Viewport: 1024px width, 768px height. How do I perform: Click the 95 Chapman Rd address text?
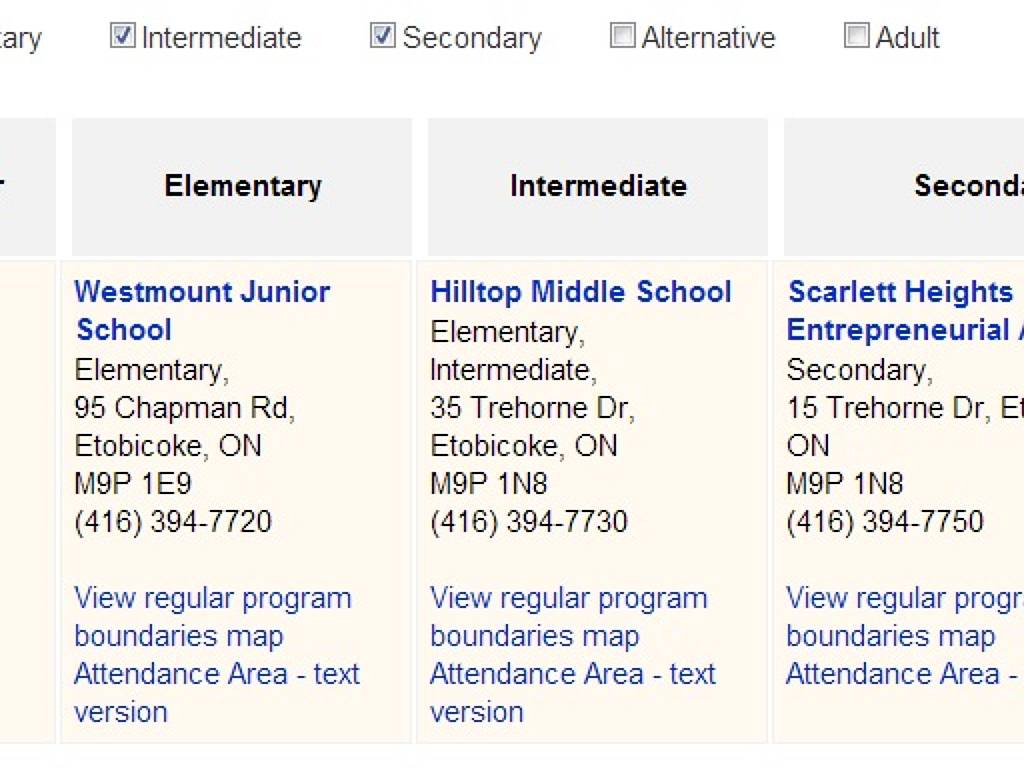click(184, 408)
